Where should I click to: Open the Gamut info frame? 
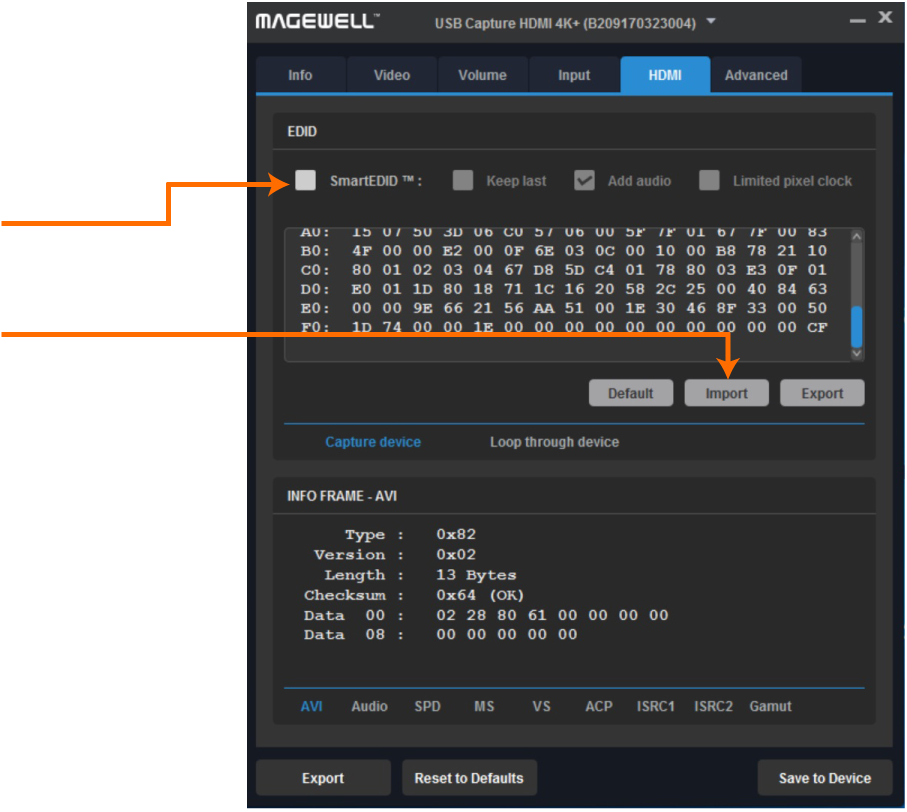(x=770, y=706)
